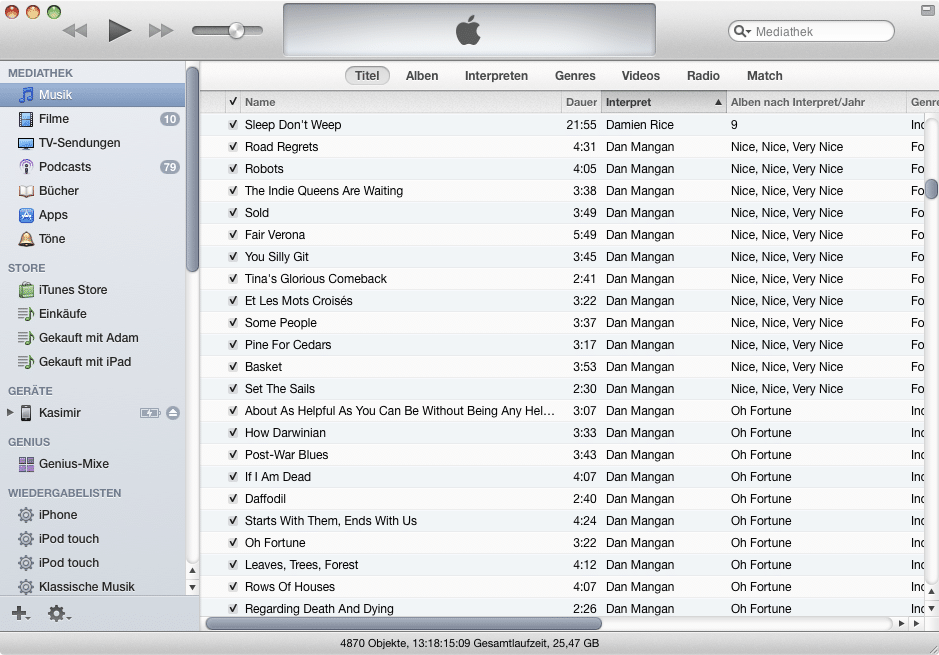
Task: Click the Damien Rice artist cell
Action: pyautogui.click(x=640, y=125)
